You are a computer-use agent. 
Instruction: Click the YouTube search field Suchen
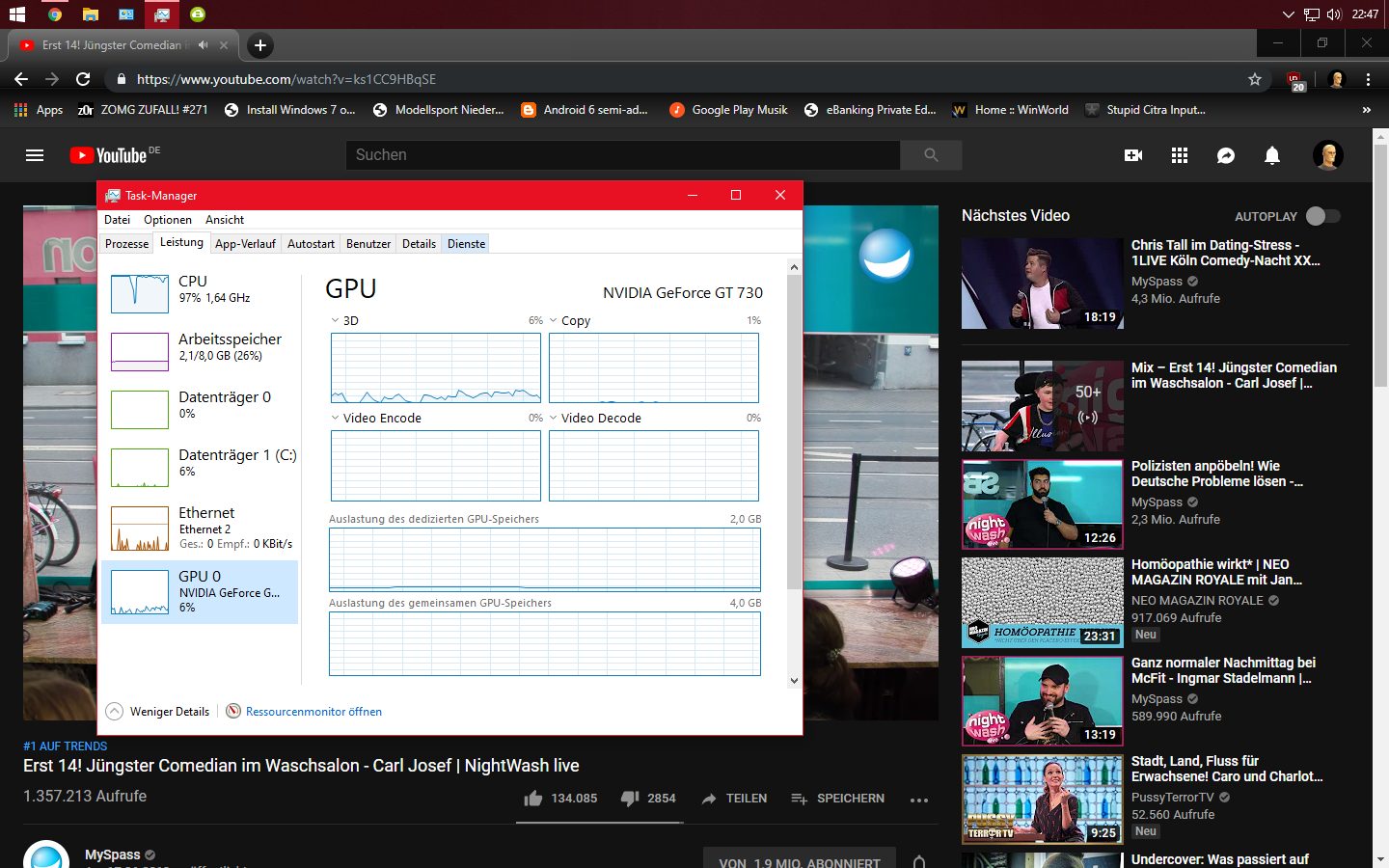[x=623, y=155]
